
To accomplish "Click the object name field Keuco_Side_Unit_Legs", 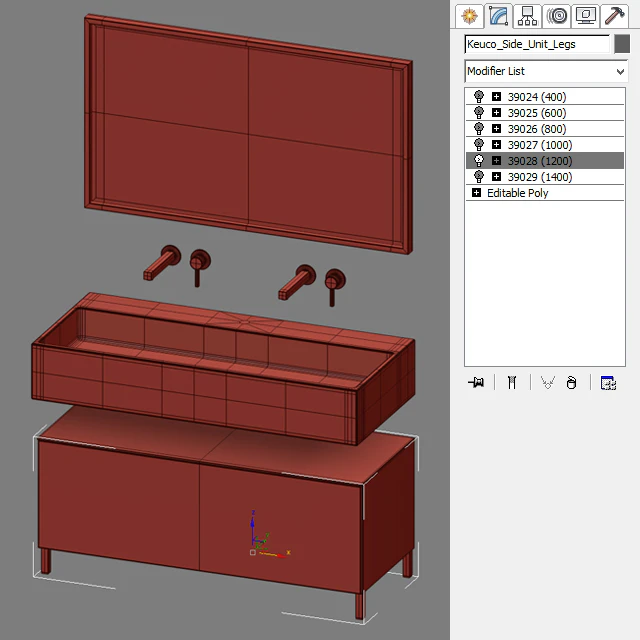I will click(x=537, y=44).
